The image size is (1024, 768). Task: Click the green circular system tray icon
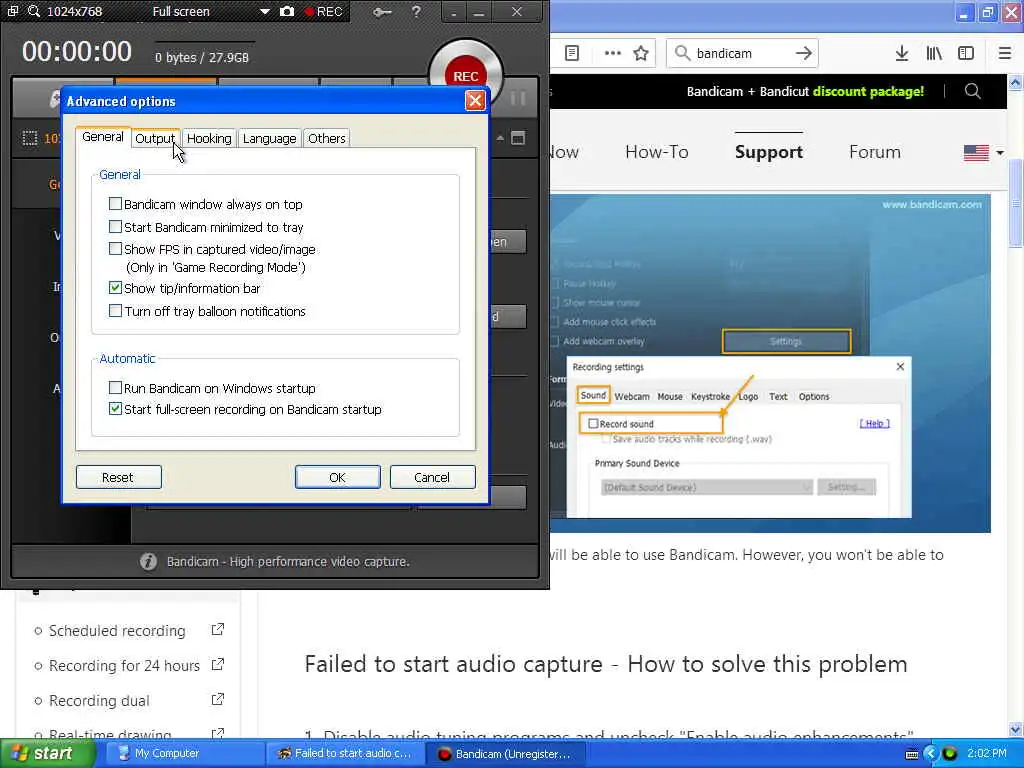(950, 754)
